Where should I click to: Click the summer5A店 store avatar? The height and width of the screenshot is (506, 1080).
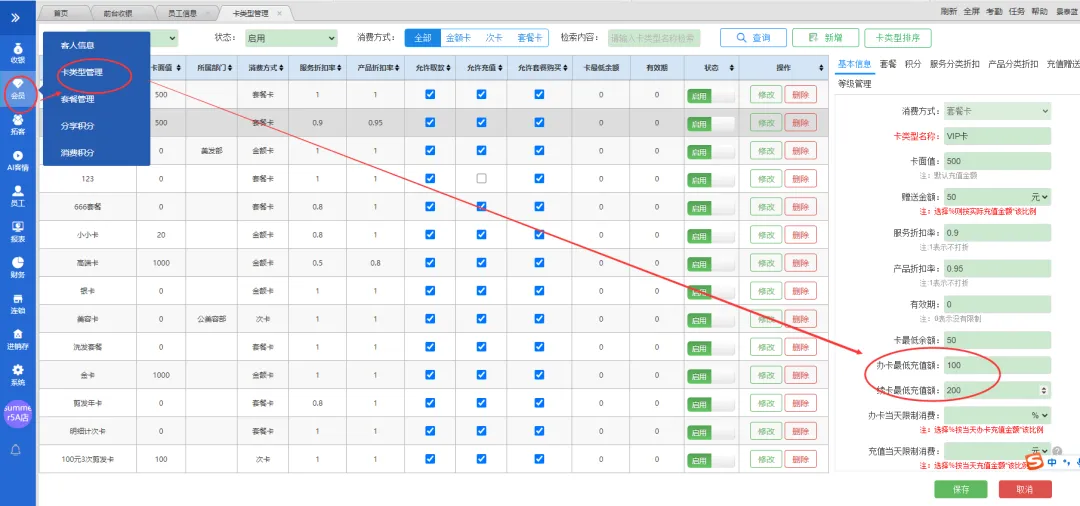coord(18,414)
